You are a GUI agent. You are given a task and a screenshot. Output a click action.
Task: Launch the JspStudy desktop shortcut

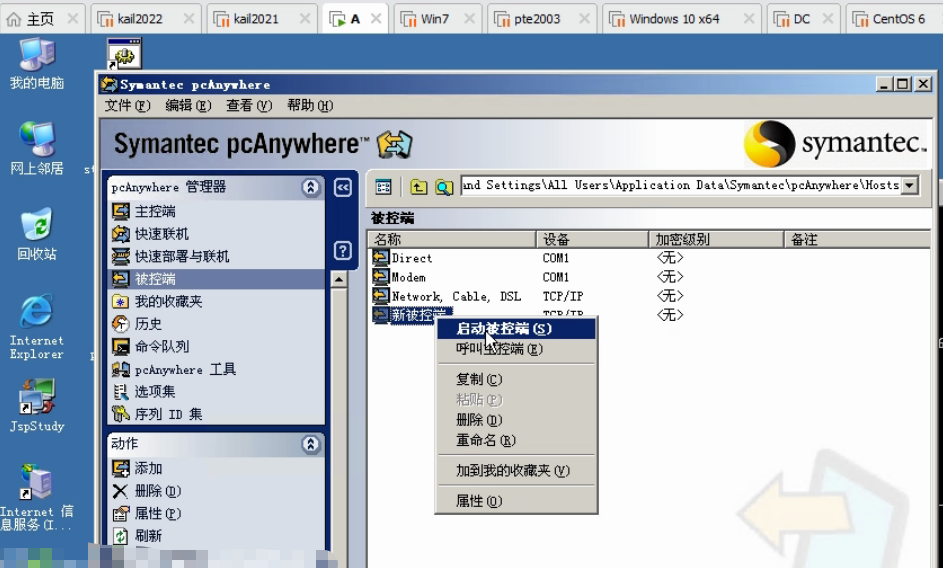click(37, 406)
